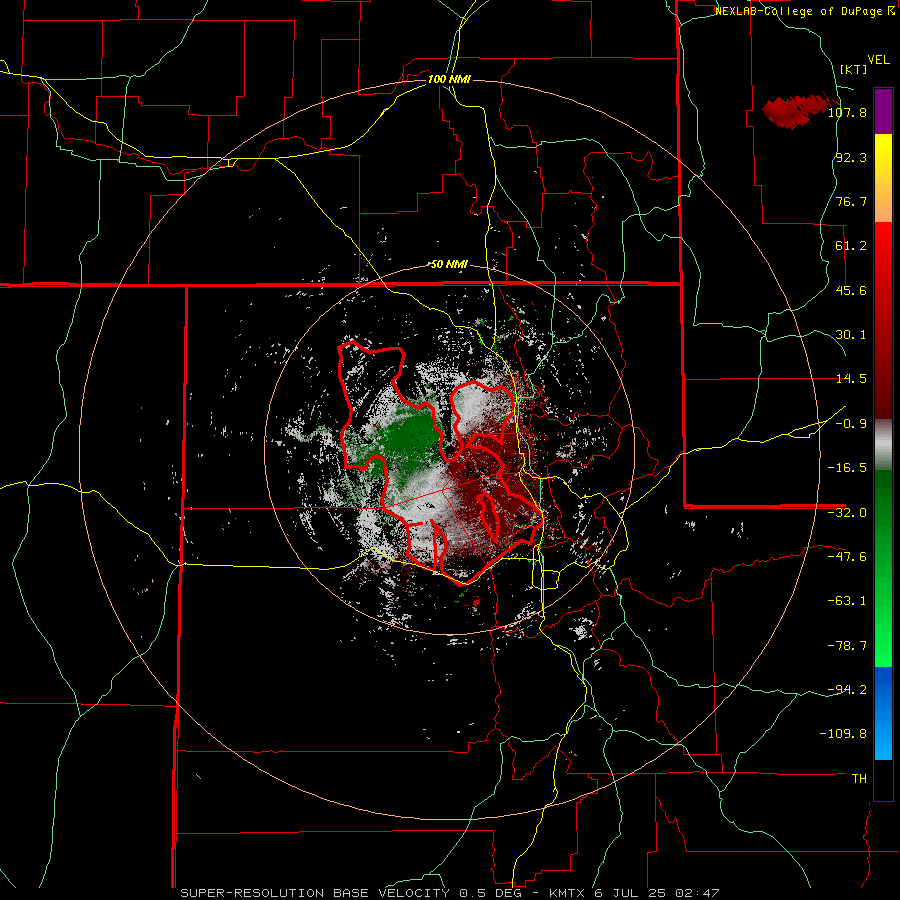The width and height of the screenshot is (900, 900).
Task: Click the VEL product label
Action: pos(878,60)
